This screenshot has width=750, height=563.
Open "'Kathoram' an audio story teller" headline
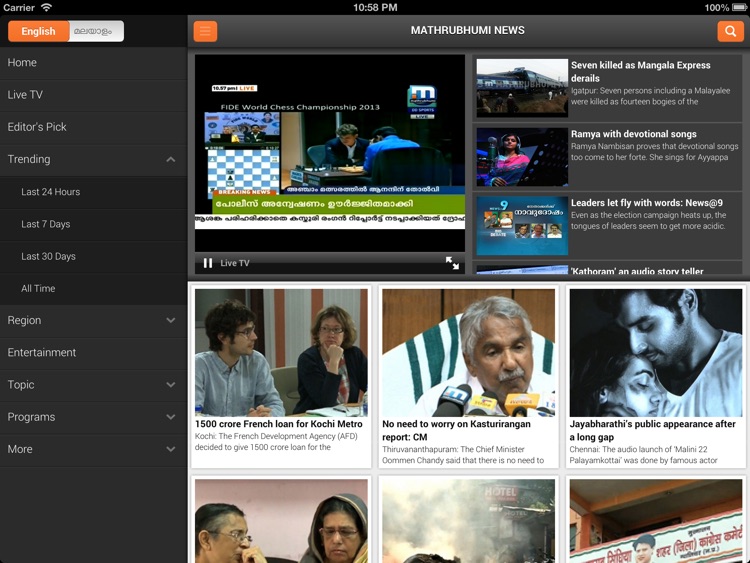pyautogui.click(x=637, y=271)
